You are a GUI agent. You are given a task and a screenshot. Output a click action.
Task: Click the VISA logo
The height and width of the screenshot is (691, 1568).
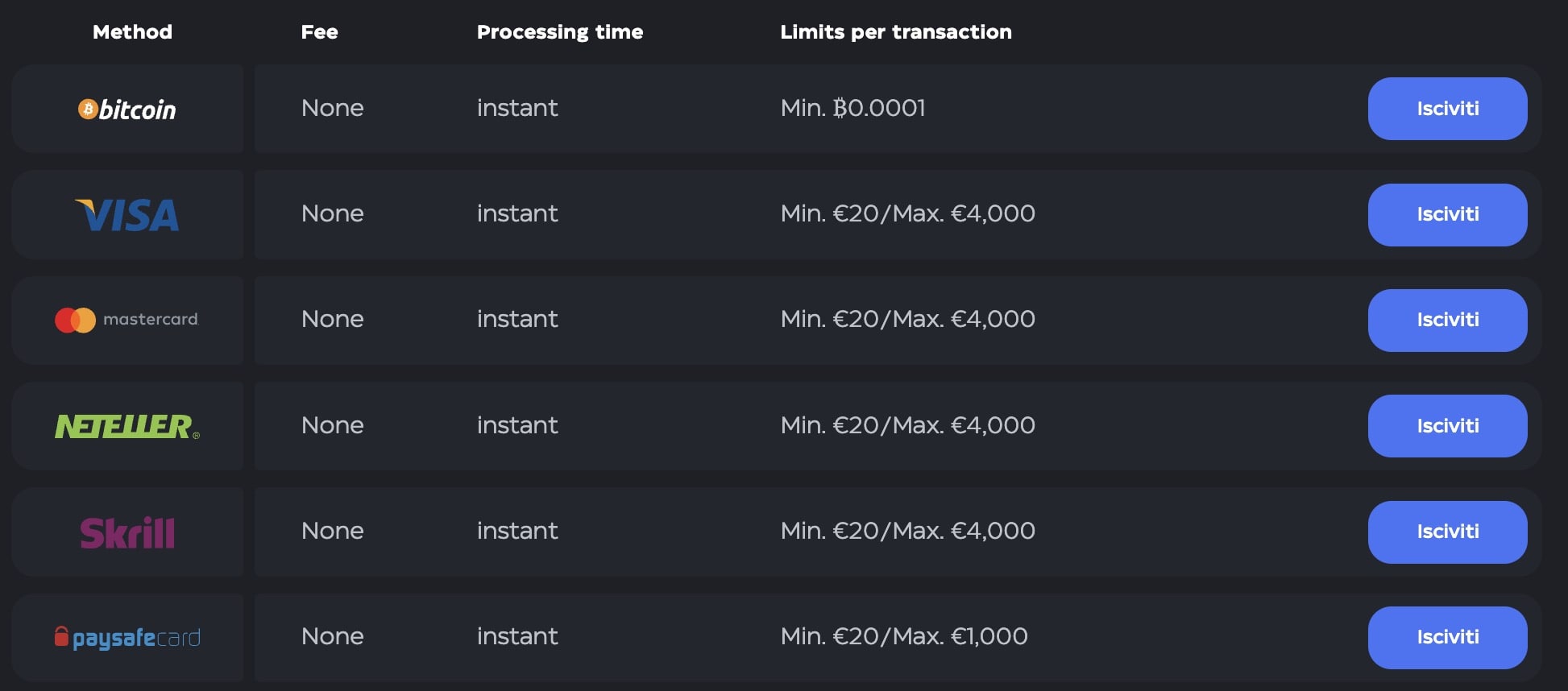tap(127, 215)
